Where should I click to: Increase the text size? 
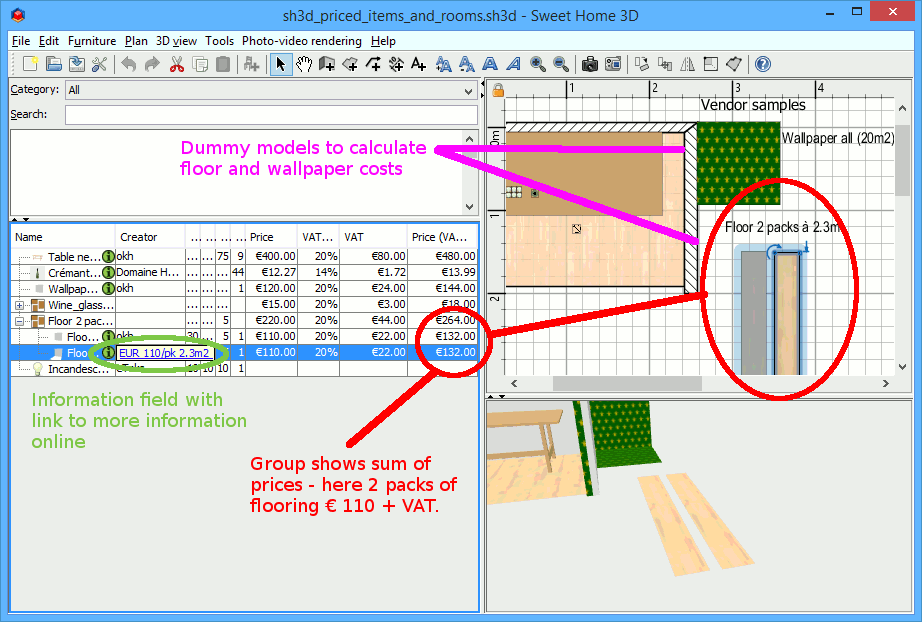(444, 63)
